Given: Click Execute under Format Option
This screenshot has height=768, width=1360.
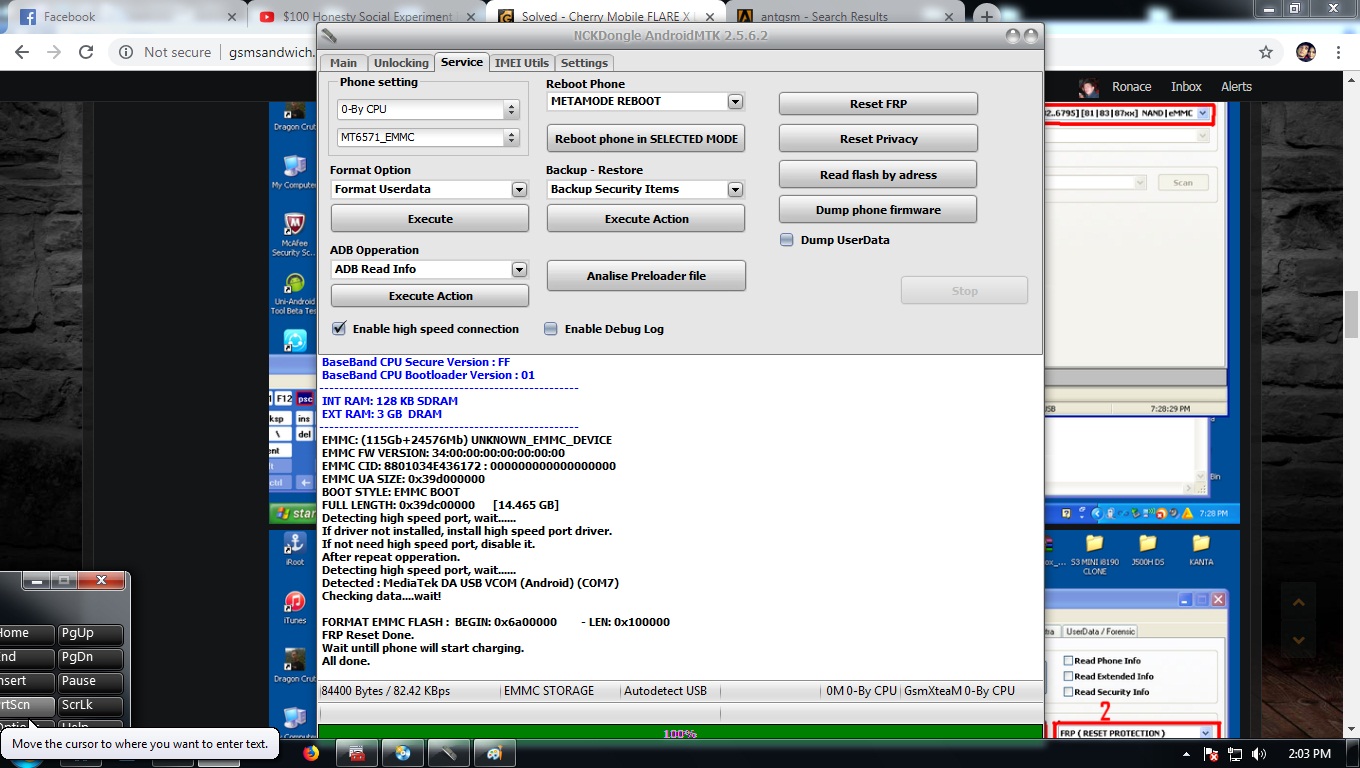Looking at the screenshot, I should click(x=430, y=219).
